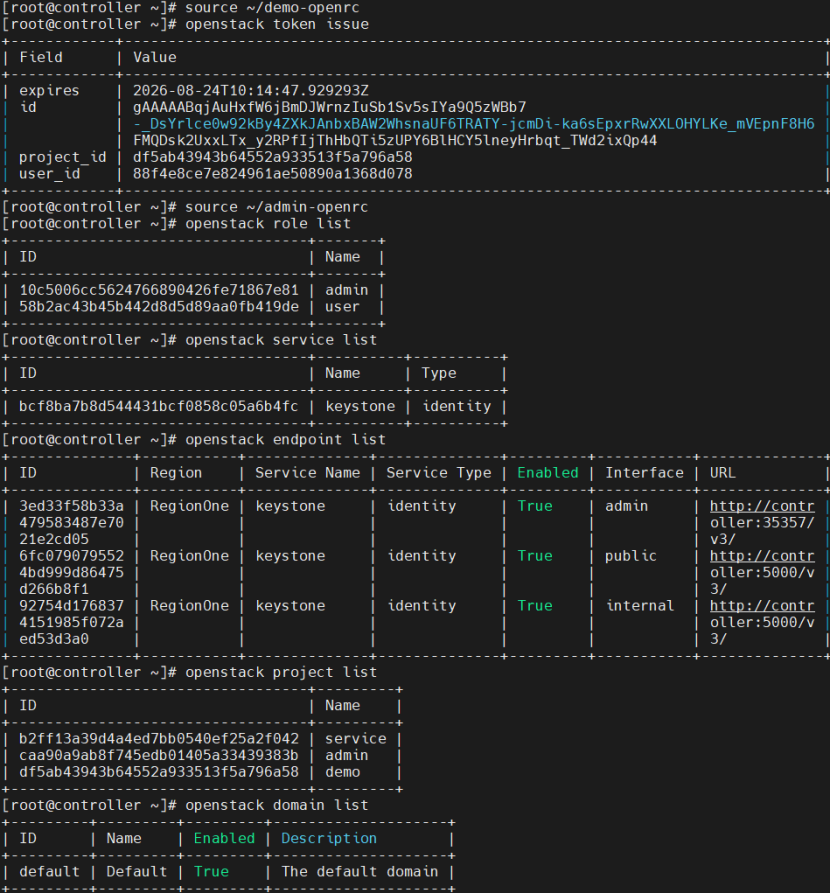Click 'default' ID in domain table
831x894 pixels.
tap(50, 872)
